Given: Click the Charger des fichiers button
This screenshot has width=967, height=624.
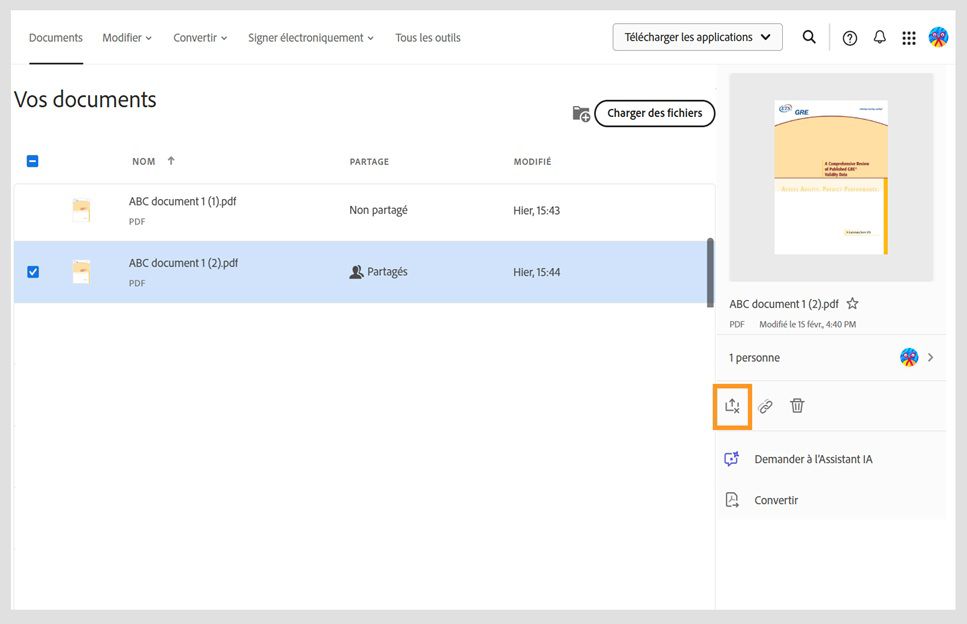Looking at the screenshot, I should point(655,114).
